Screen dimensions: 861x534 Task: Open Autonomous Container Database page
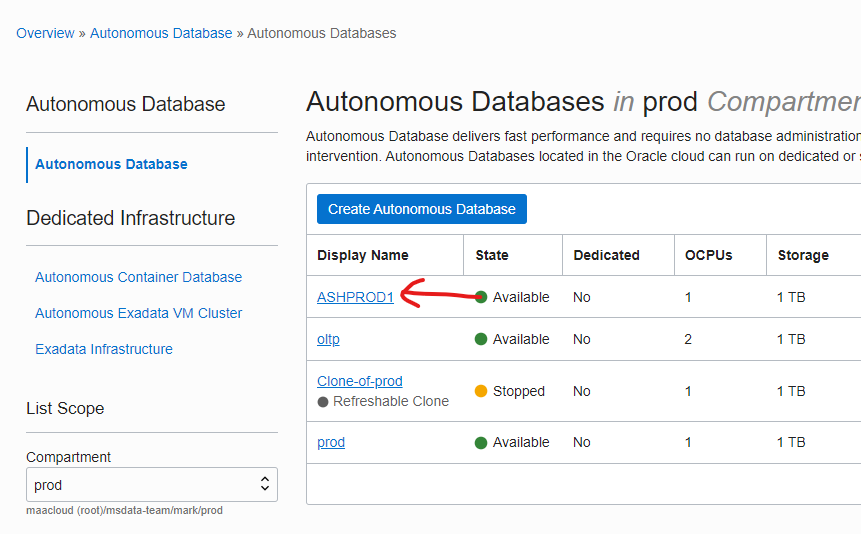click(x=138, y=277)
